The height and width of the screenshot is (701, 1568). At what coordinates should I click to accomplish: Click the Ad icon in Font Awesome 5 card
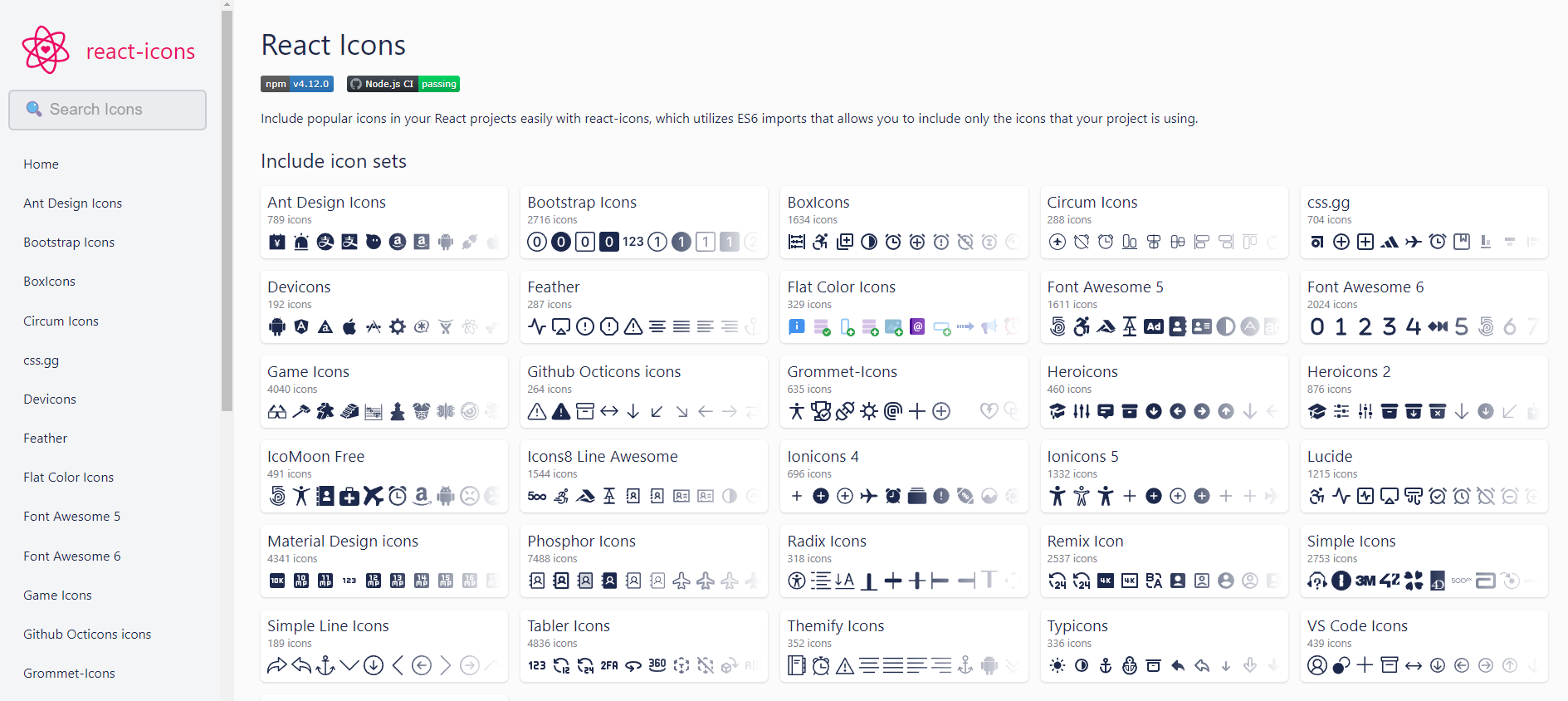(x=1154, y=326)
